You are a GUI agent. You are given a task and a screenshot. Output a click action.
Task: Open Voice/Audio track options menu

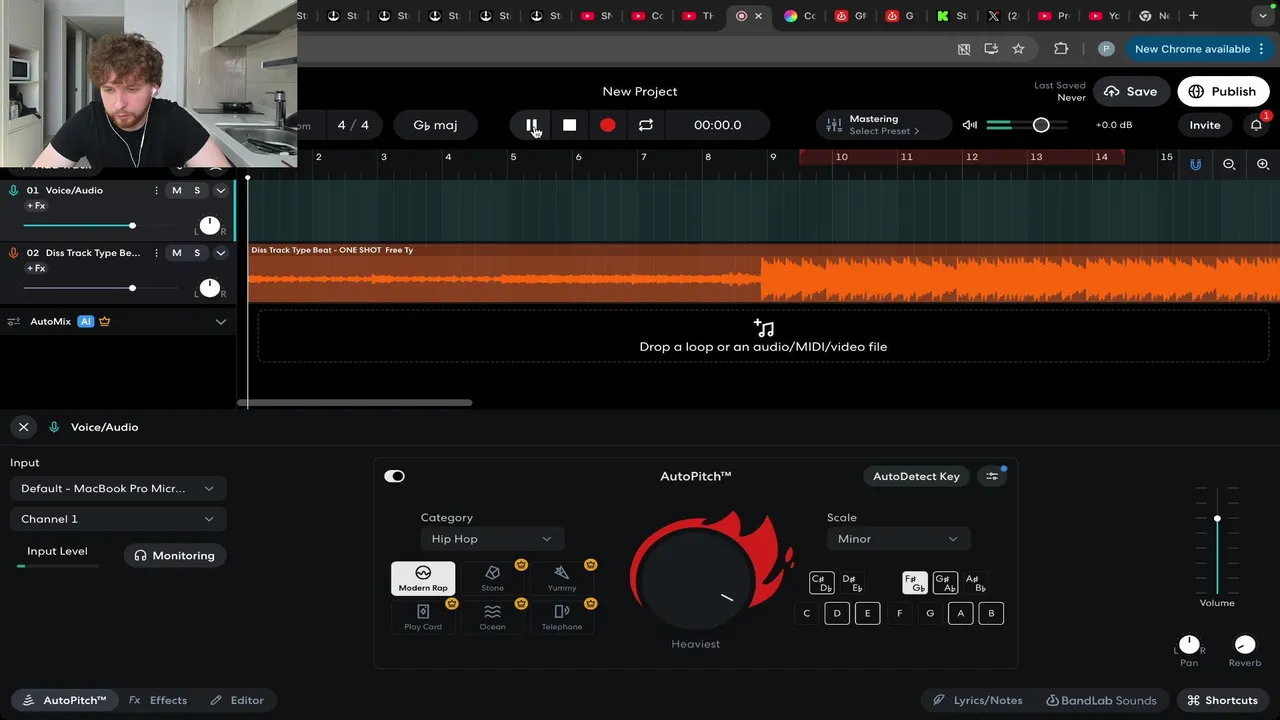(156, 190)
